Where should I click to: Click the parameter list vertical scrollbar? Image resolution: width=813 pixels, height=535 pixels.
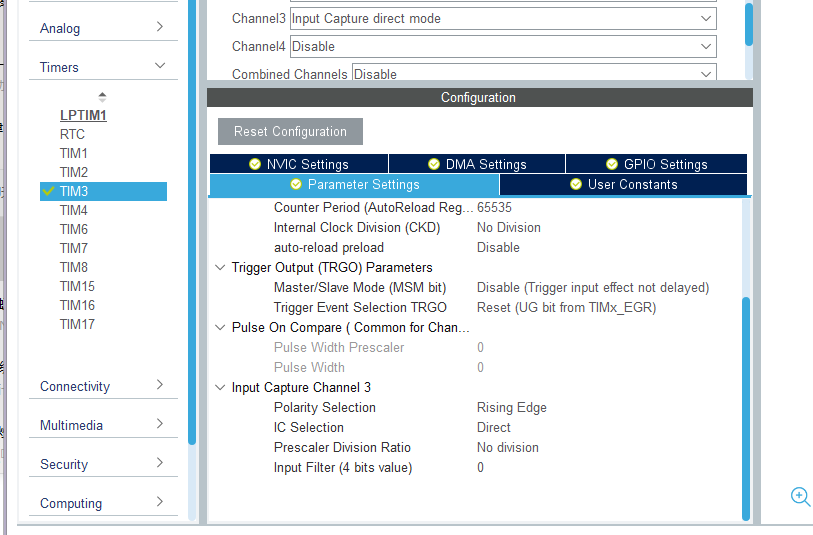pos(746,408)
